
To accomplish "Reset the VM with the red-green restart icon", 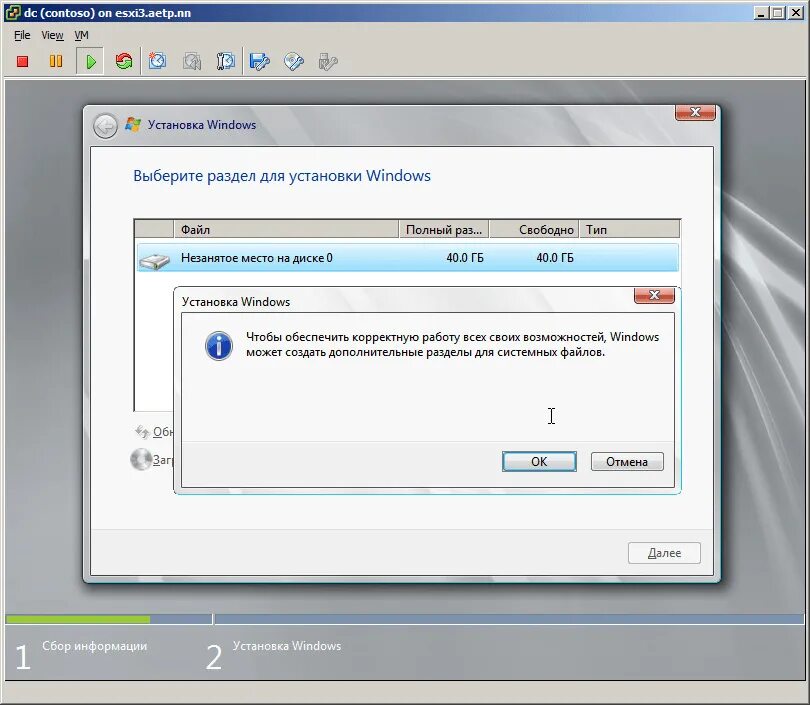I will click(124, 61).
